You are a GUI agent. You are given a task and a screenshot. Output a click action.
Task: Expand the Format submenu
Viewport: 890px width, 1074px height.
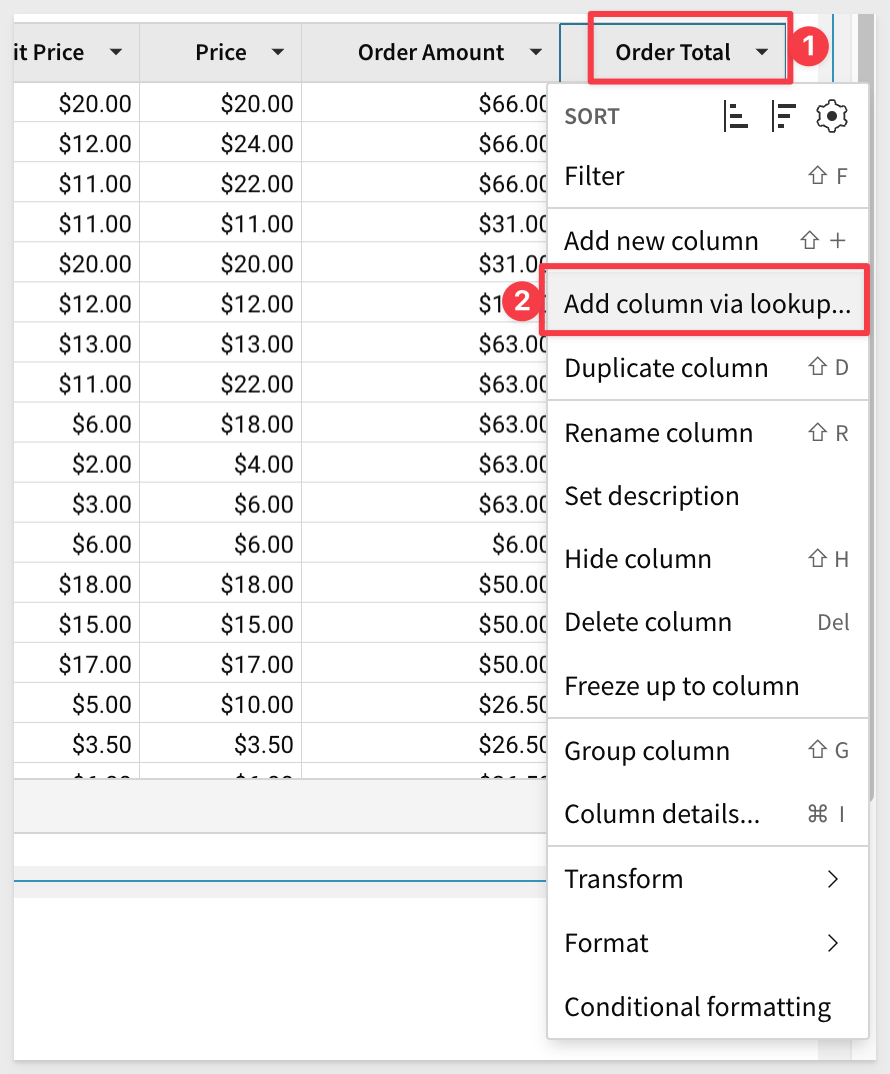coord(707,943)
